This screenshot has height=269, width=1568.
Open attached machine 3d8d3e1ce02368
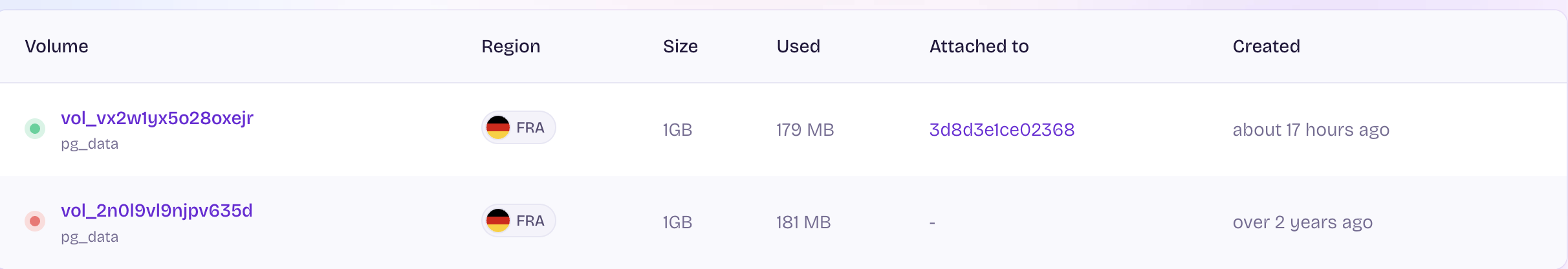(1002, 130)
